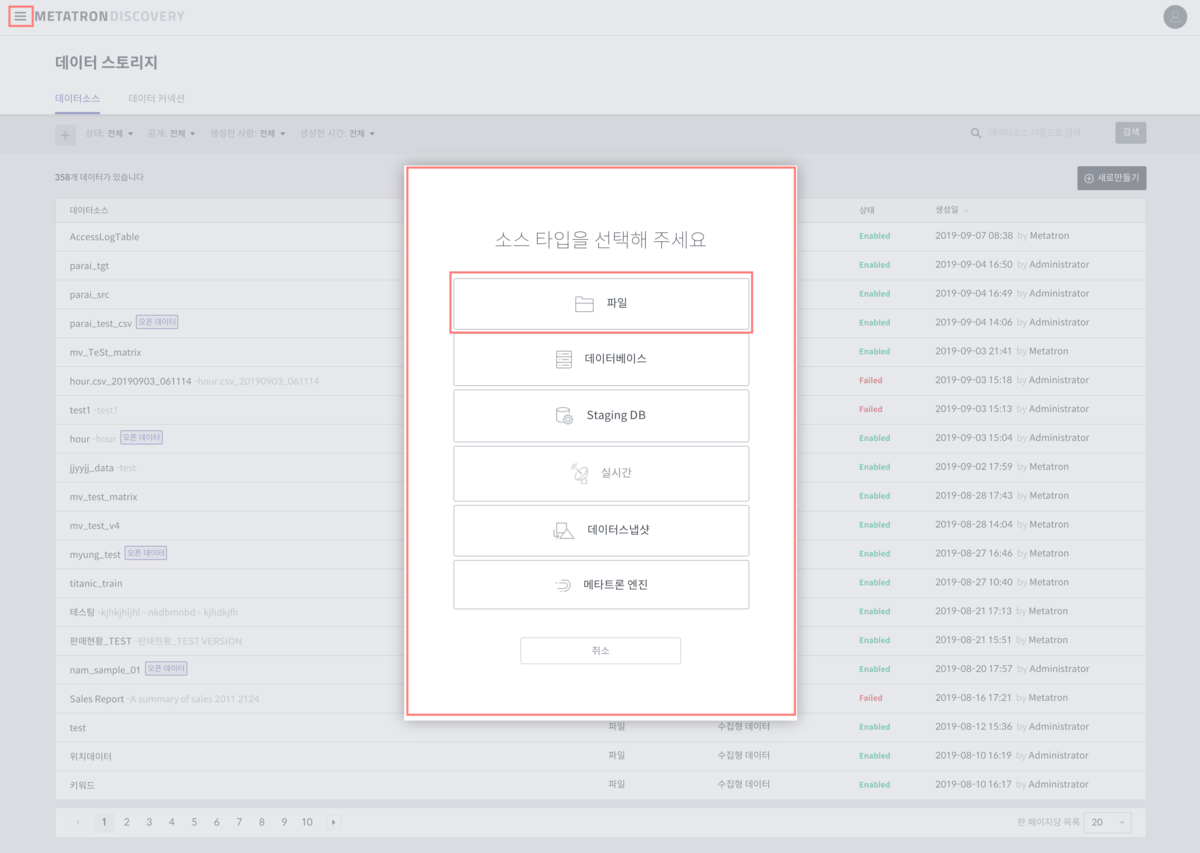1200x853 pixels.
Task: Choose 파일 as the source type
Action: tap(601, 303)
